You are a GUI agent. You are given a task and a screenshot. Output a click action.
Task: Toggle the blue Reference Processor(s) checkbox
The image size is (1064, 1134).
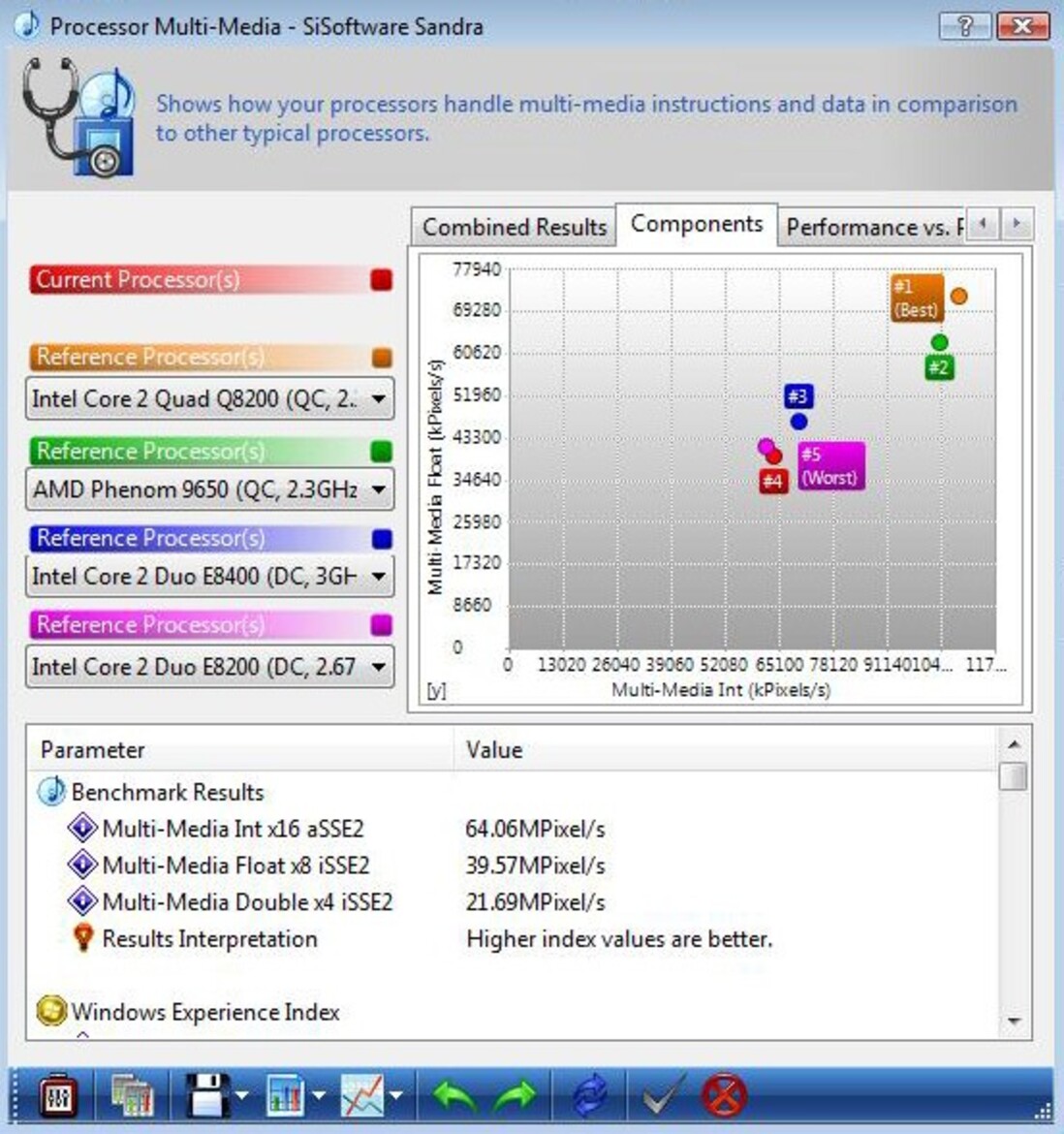coord(382,539)
